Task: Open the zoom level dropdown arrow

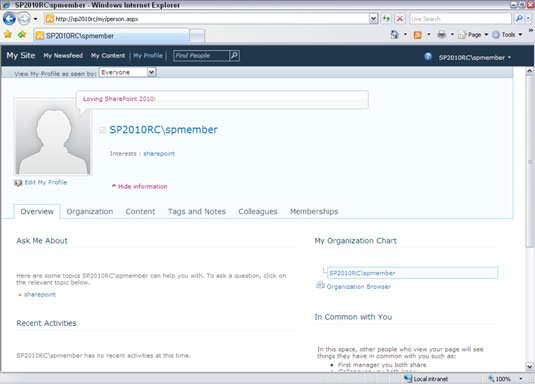Action: [521, 379]
